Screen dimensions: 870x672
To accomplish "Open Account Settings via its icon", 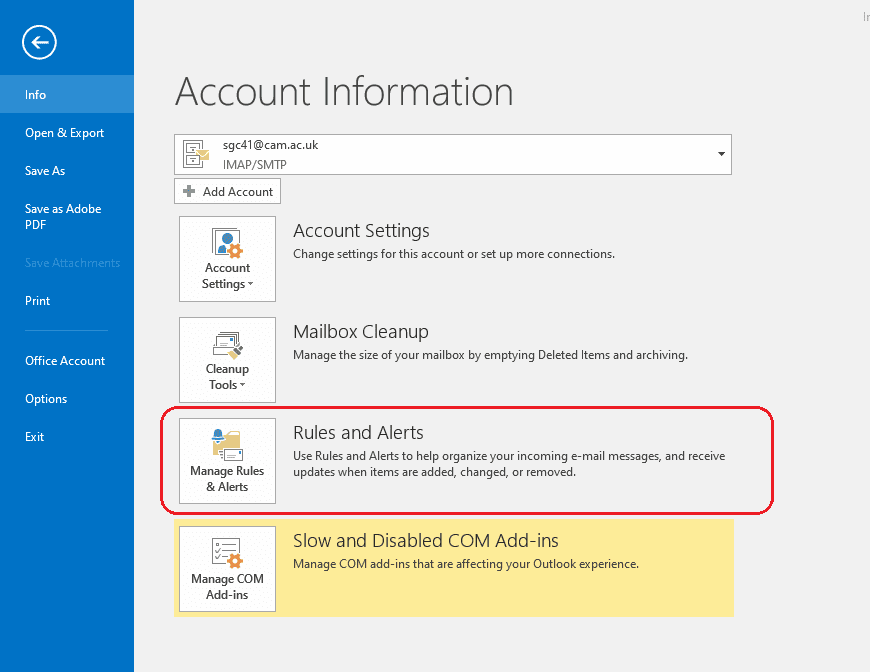I will tap(227, 244).
